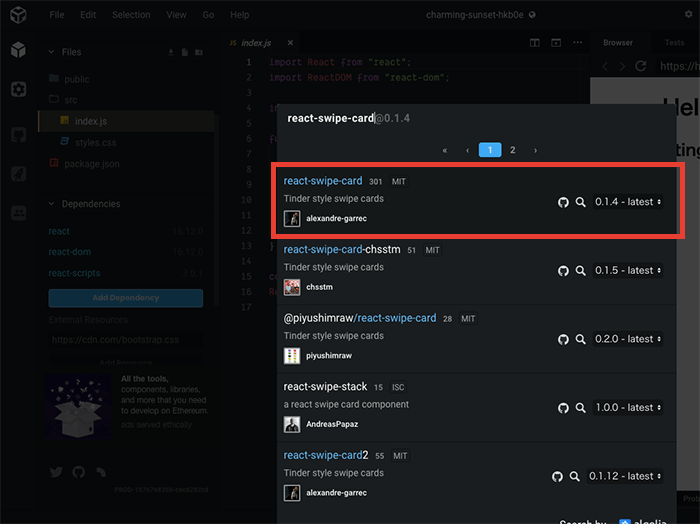The image size is (700, 524).
Task: Click the react-swipe-card2 package name
Action: (x=326, y=455)
